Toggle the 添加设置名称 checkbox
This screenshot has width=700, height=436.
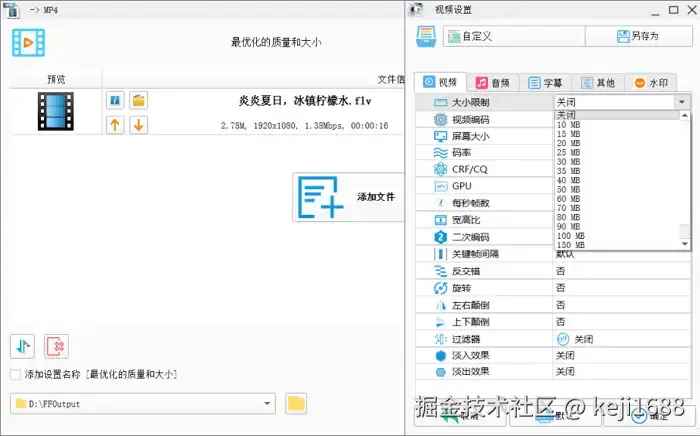15,374
